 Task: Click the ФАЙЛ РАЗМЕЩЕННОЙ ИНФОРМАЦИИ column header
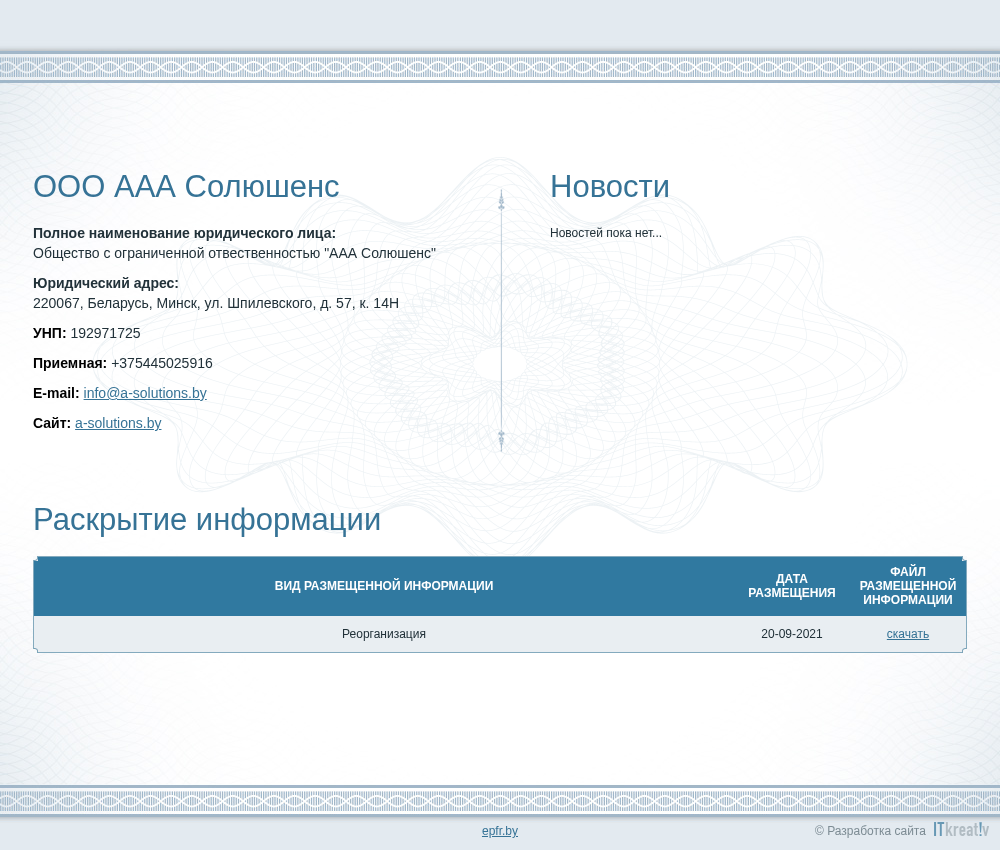coord(908,585)
